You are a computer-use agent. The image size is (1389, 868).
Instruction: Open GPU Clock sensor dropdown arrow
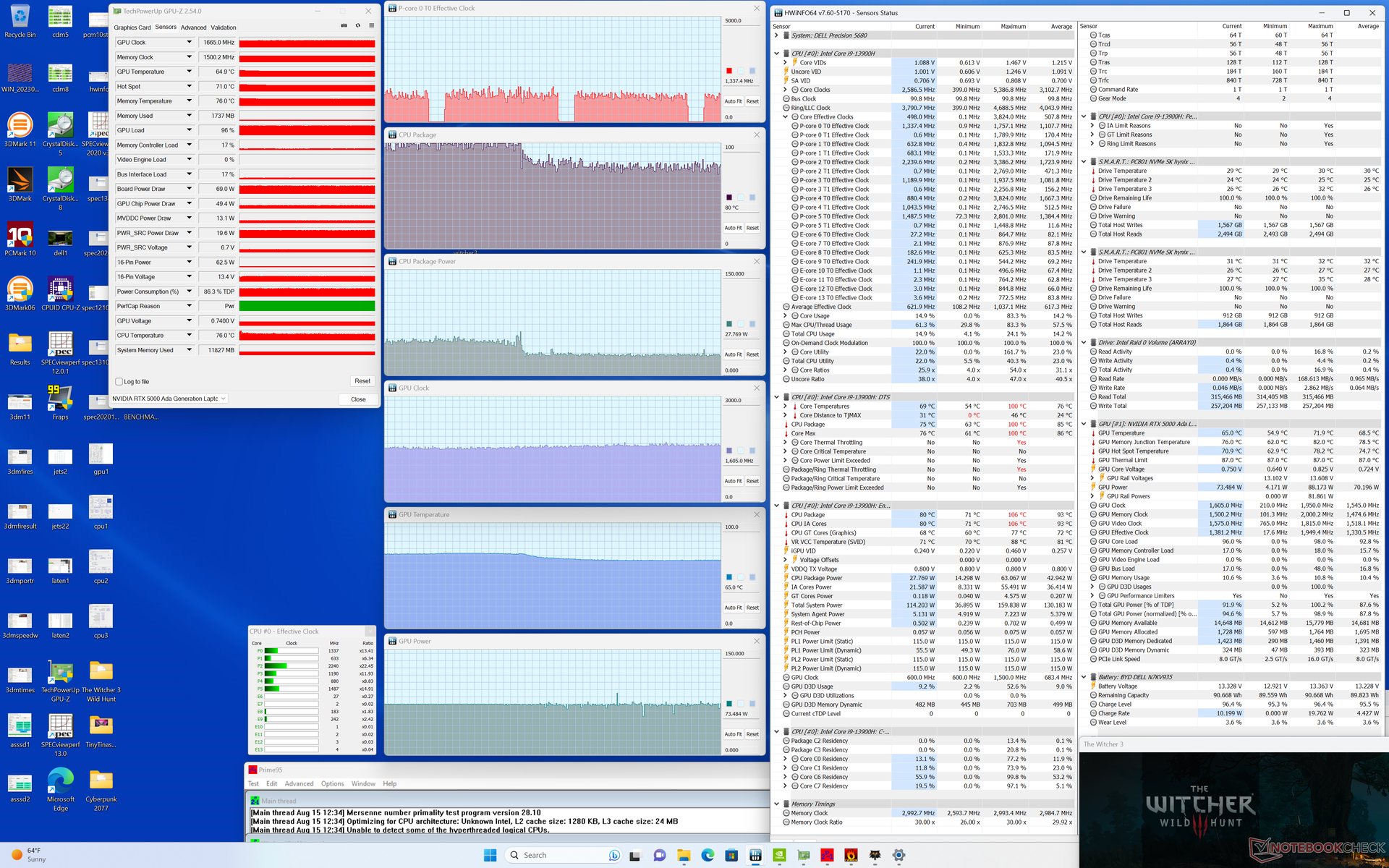(x=190, y=42)
